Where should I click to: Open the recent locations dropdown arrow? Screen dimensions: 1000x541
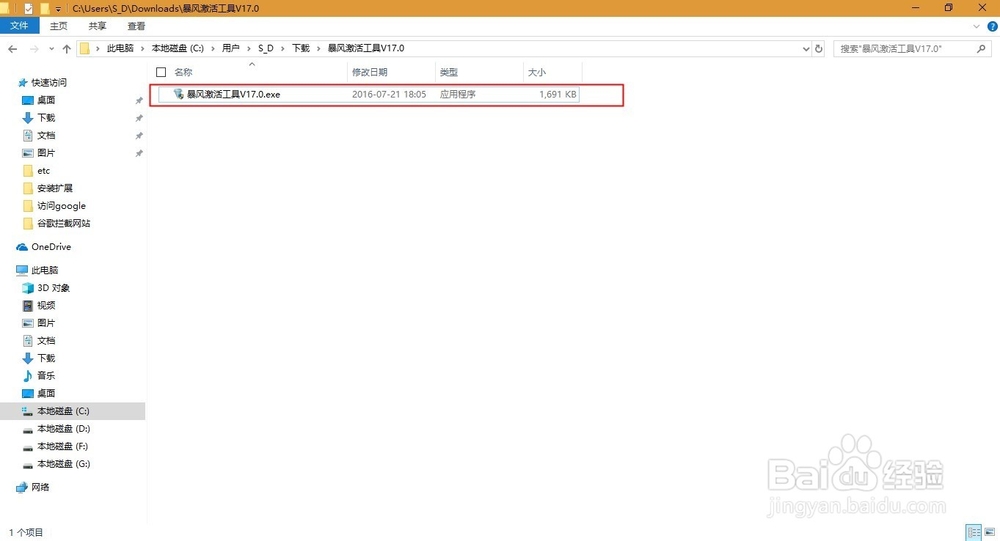coord(51,48)
